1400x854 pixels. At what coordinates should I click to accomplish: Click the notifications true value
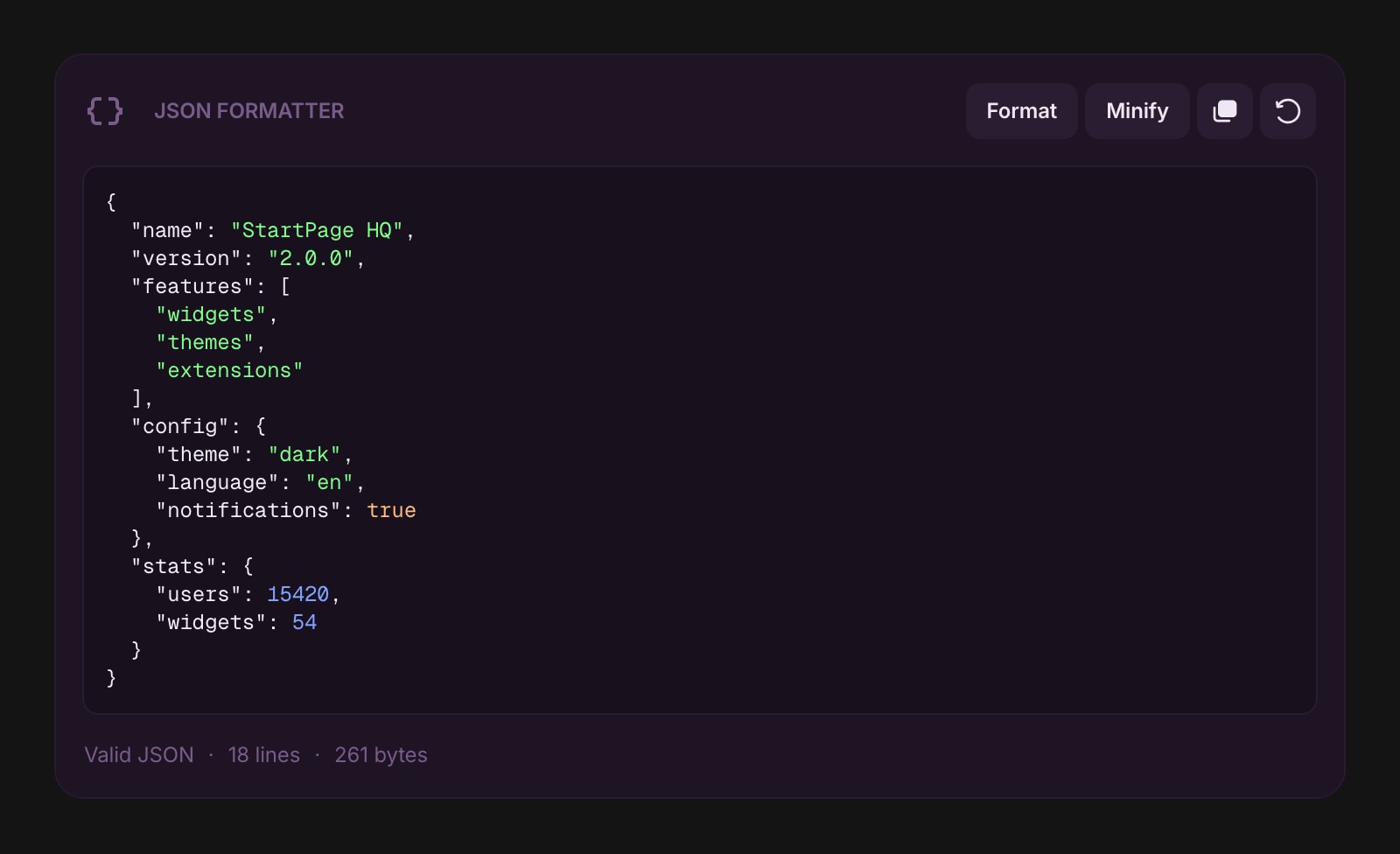coord(391,510)
